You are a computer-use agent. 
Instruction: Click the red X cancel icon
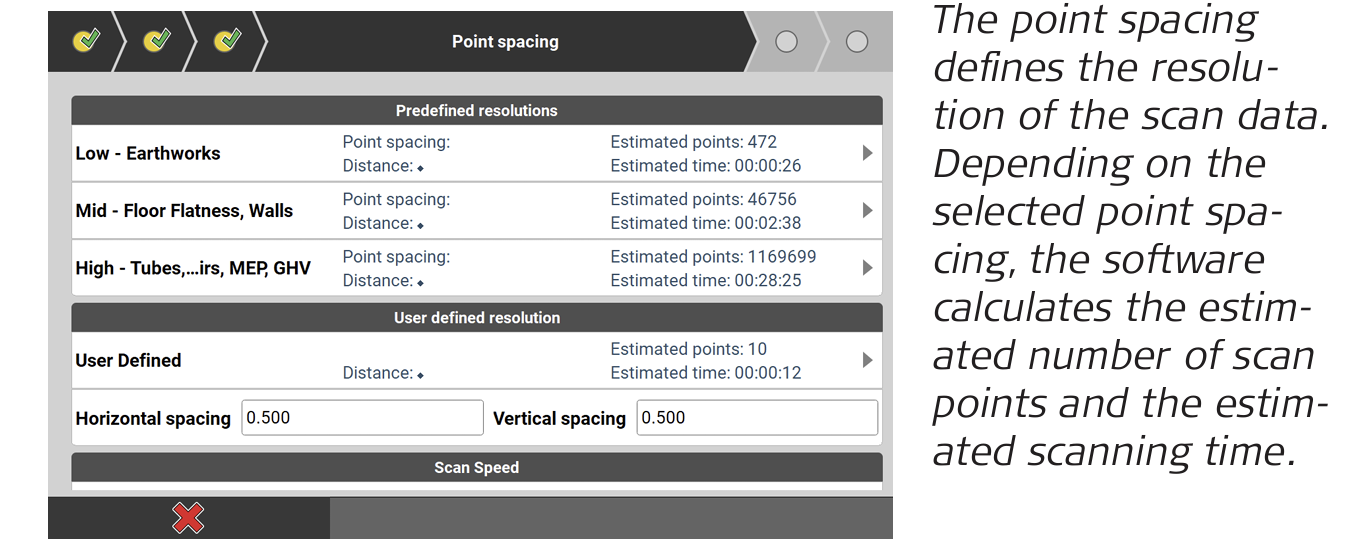tap(188, 518)
